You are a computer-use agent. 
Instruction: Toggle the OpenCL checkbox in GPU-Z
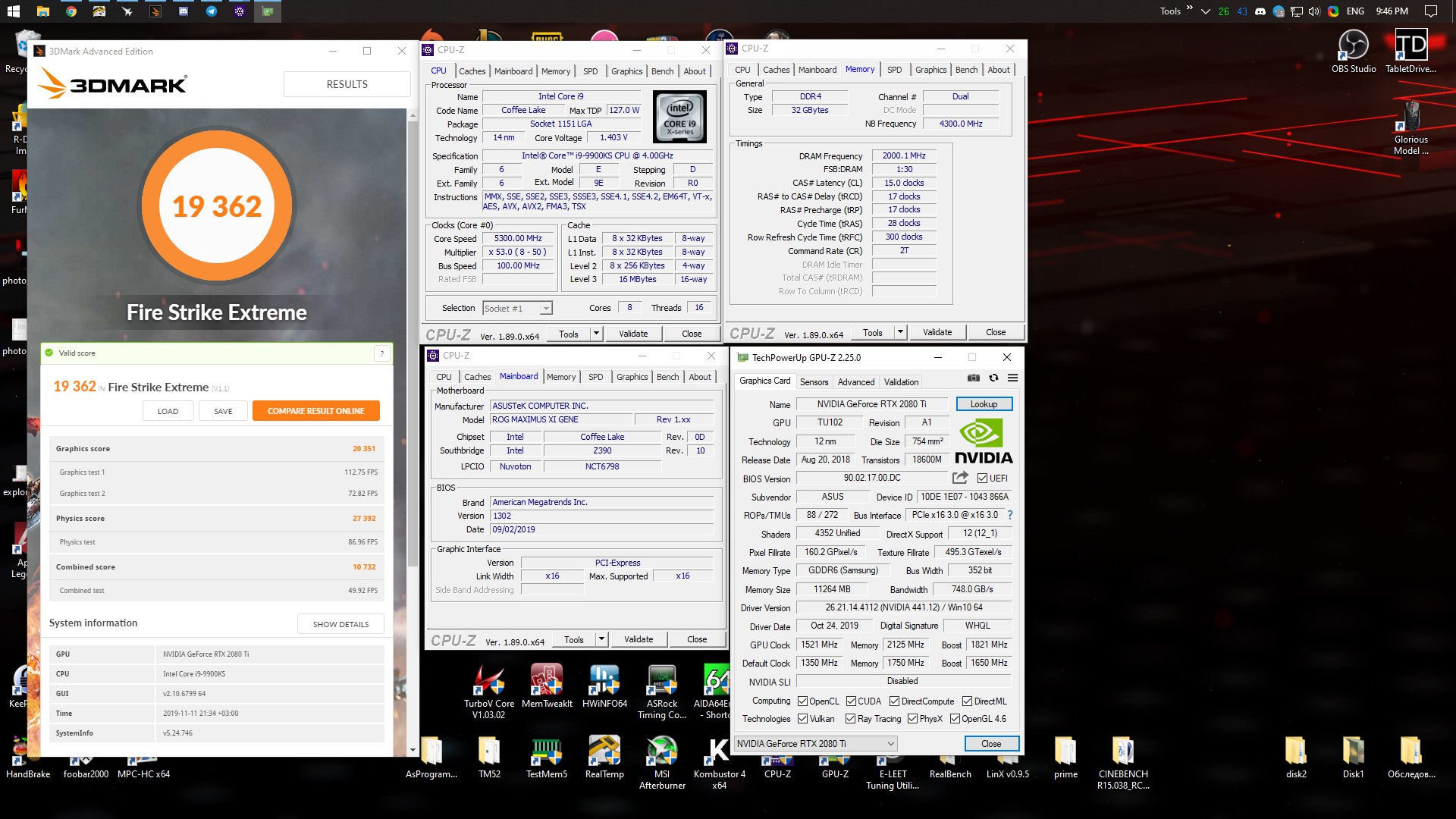coord(802,701)
